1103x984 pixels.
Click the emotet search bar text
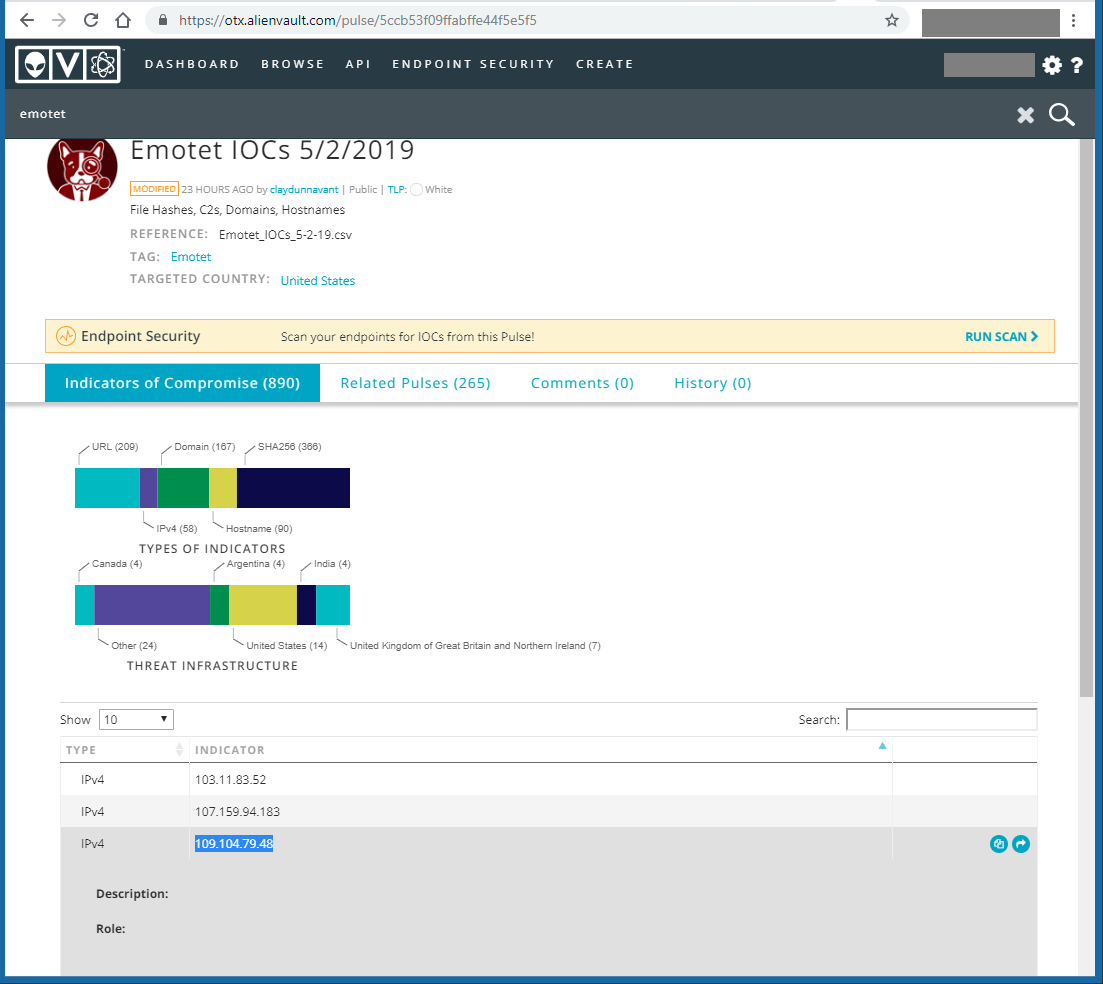click(x=43, y=114)
